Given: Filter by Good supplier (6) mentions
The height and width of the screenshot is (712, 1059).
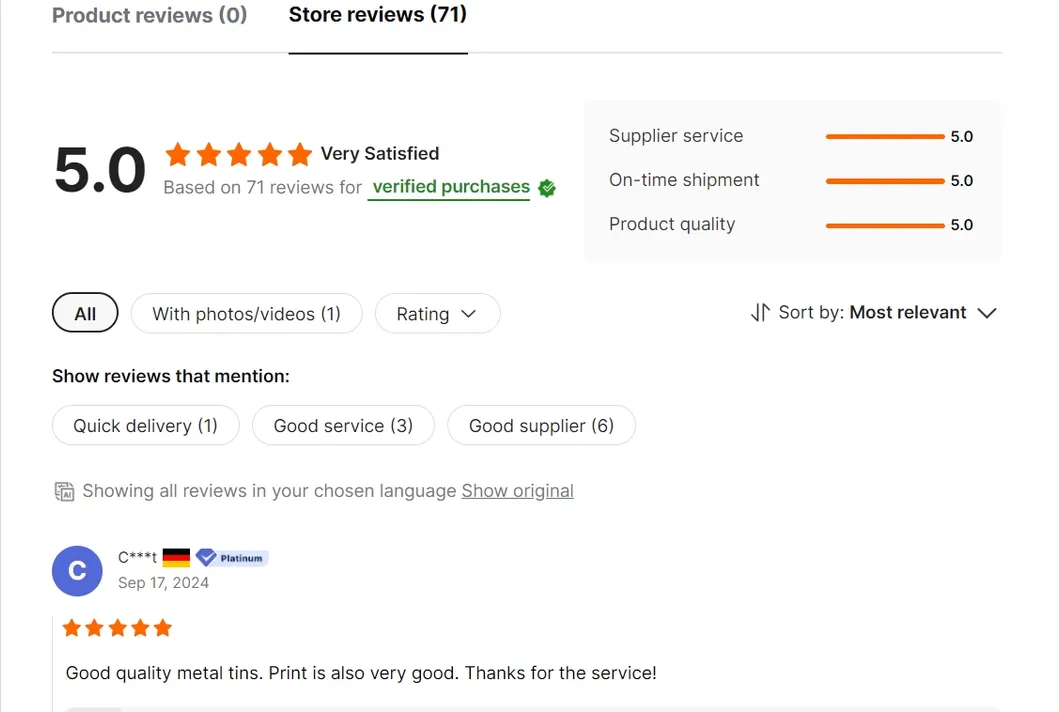Looking at the screenshot, I should point(541,426).
